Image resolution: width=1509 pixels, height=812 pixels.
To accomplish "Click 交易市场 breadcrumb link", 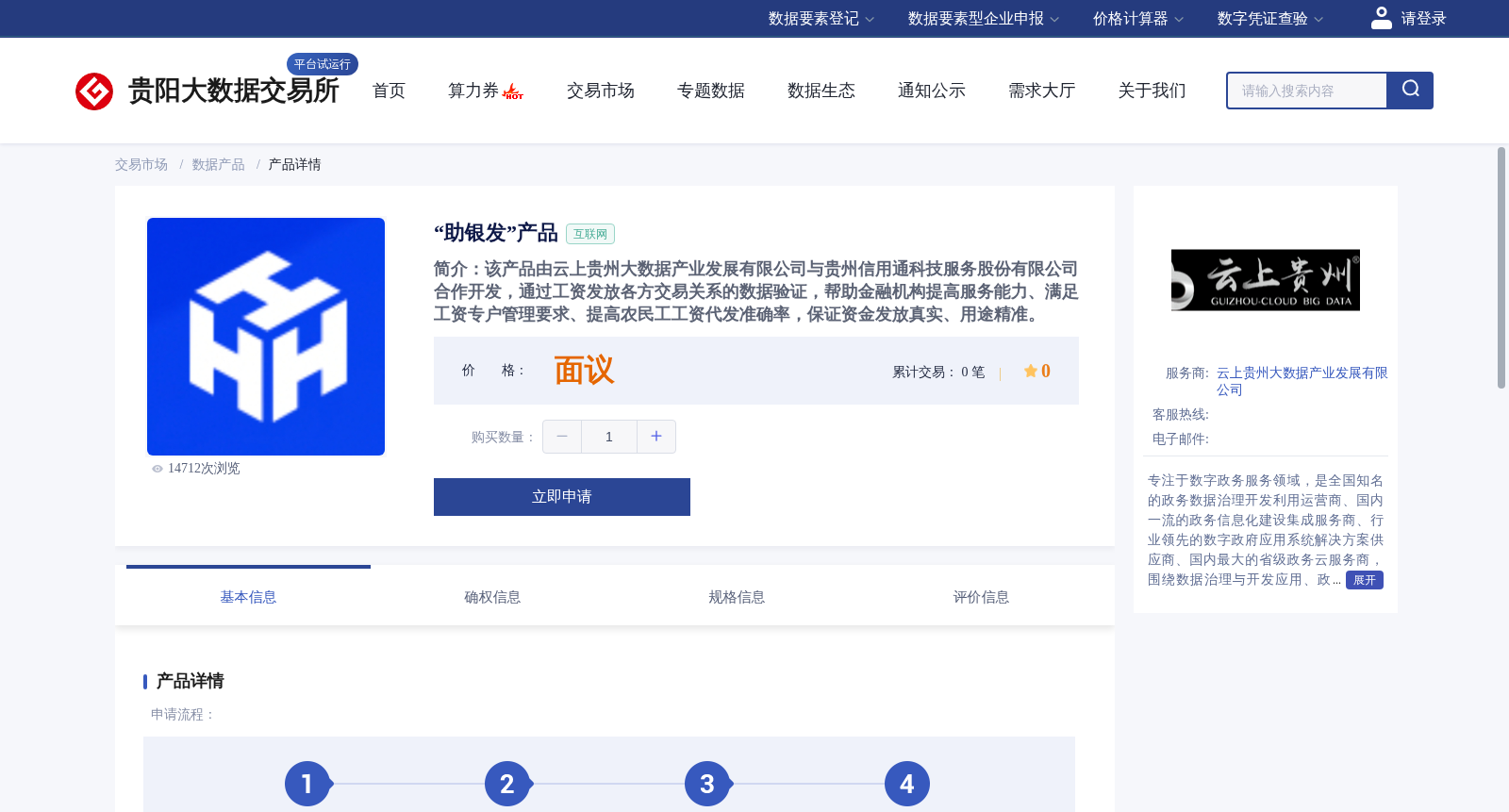I will (x=141, y=165).
